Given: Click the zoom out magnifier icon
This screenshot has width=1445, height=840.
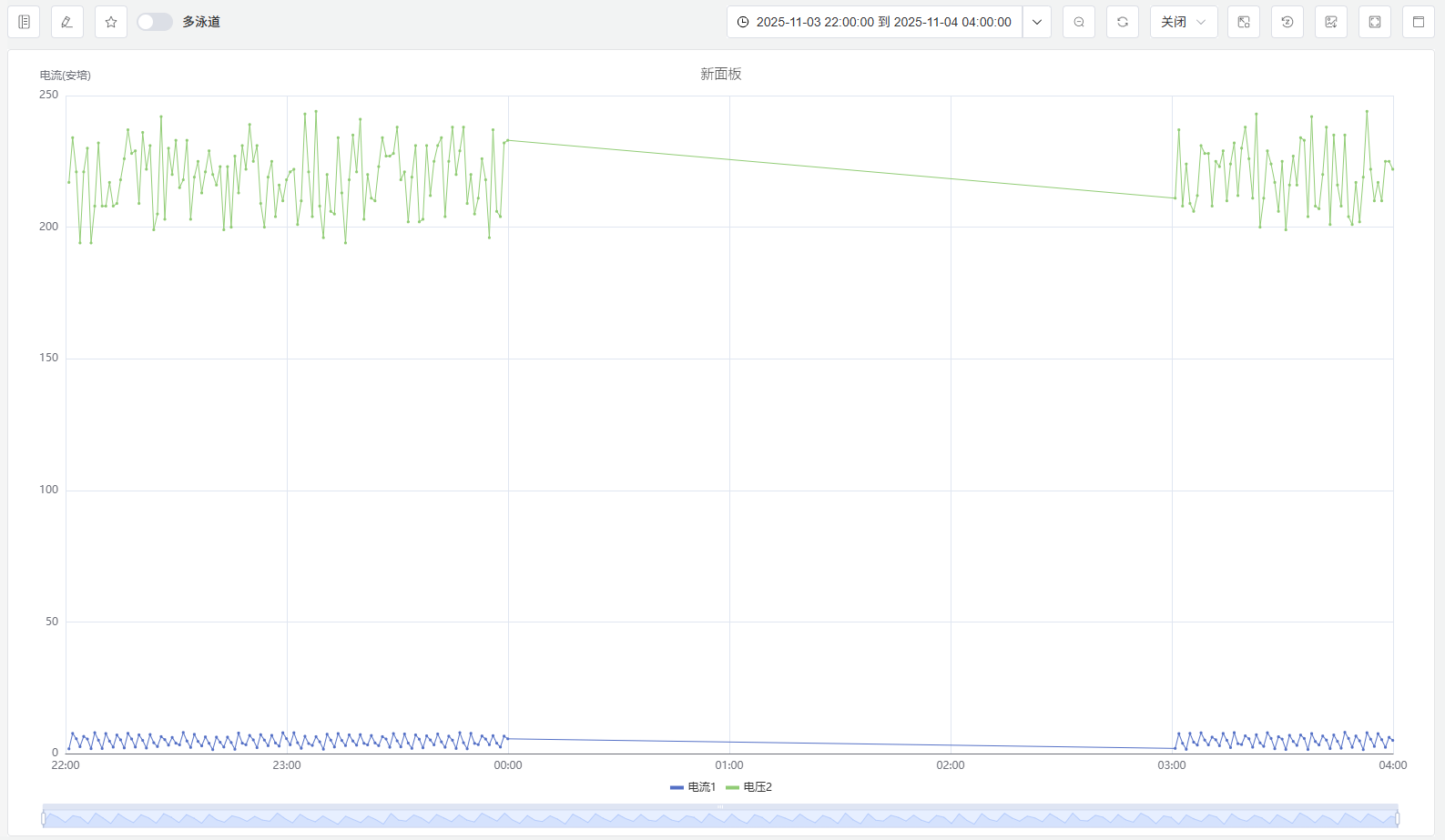Looking at the screenshot, I should pos(1079,22).
